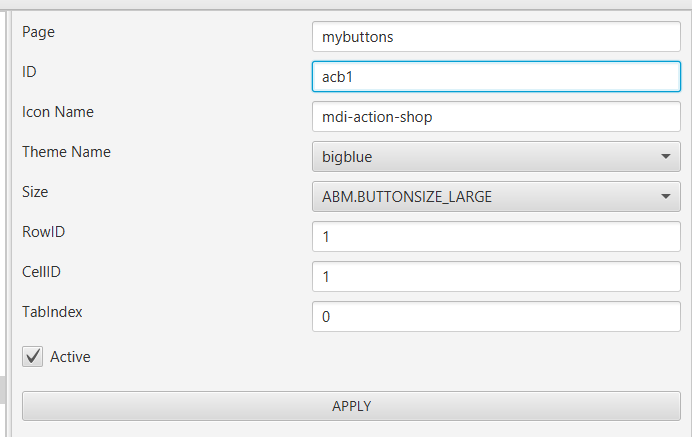Viewport: 692px width, 437px height.
Task: Focus the ID field containing acb1
Action: (496, 77)
